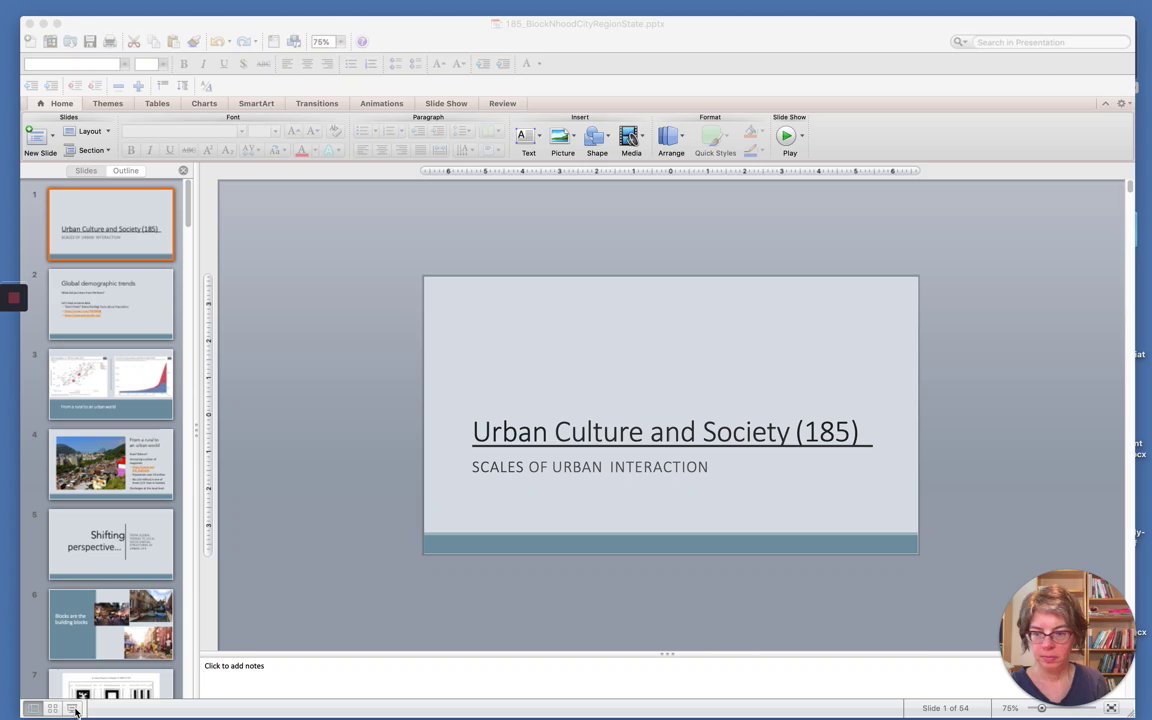This screenshot has height=720, width=1152.
Task: Open the purple Help question mark icon
Action: click(362, 42)
